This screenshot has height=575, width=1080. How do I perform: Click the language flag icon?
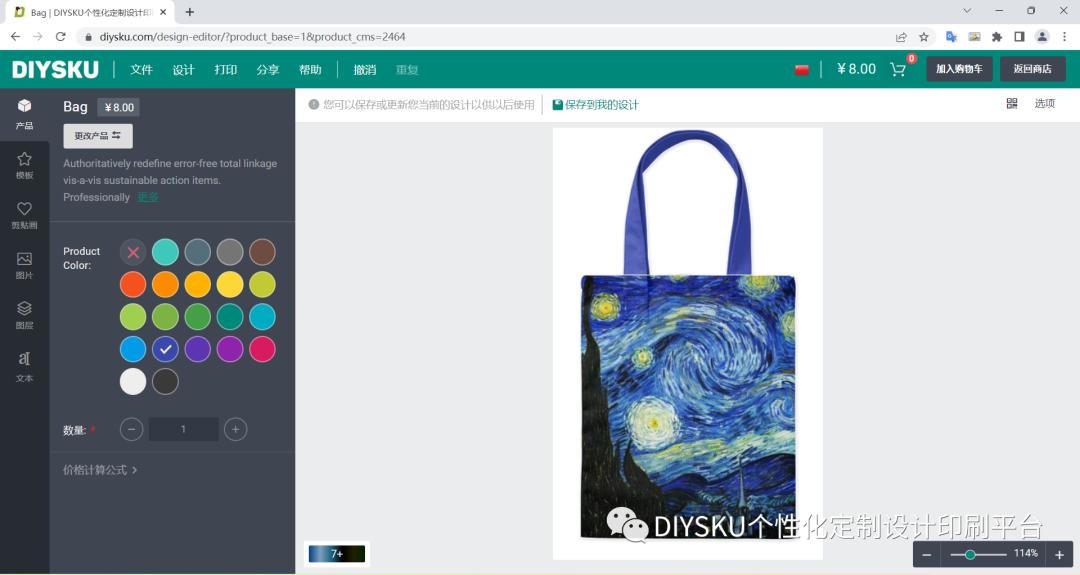(802, 70)
